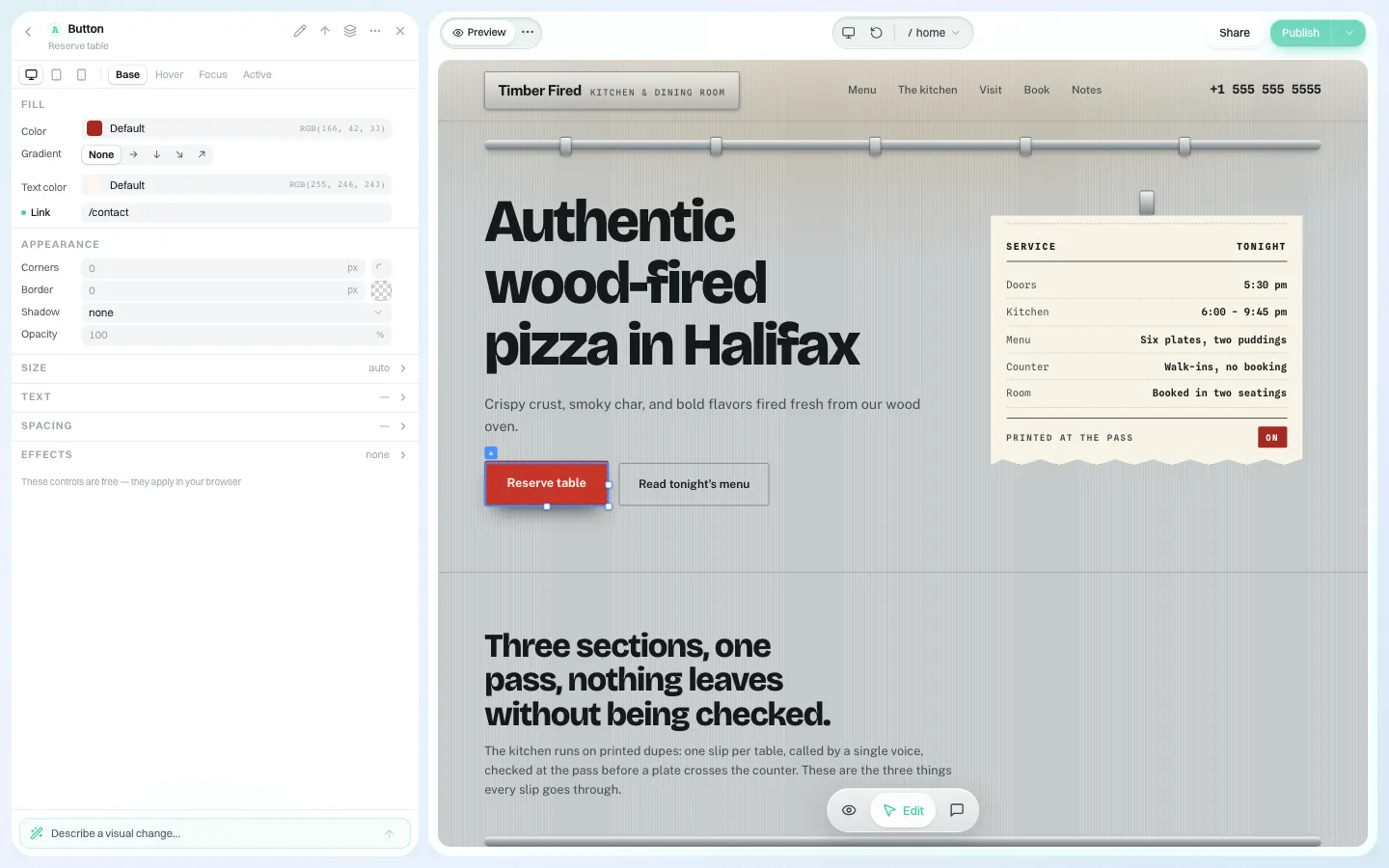
Task: Expand the Spacing section
Action: pos(214,426)
